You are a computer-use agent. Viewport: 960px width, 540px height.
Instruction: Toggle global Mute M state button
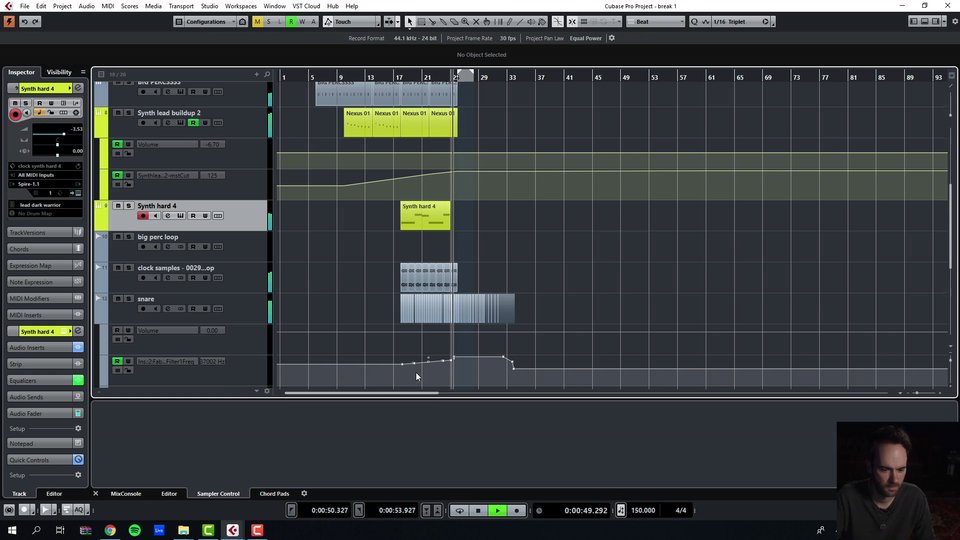(257, 21)
